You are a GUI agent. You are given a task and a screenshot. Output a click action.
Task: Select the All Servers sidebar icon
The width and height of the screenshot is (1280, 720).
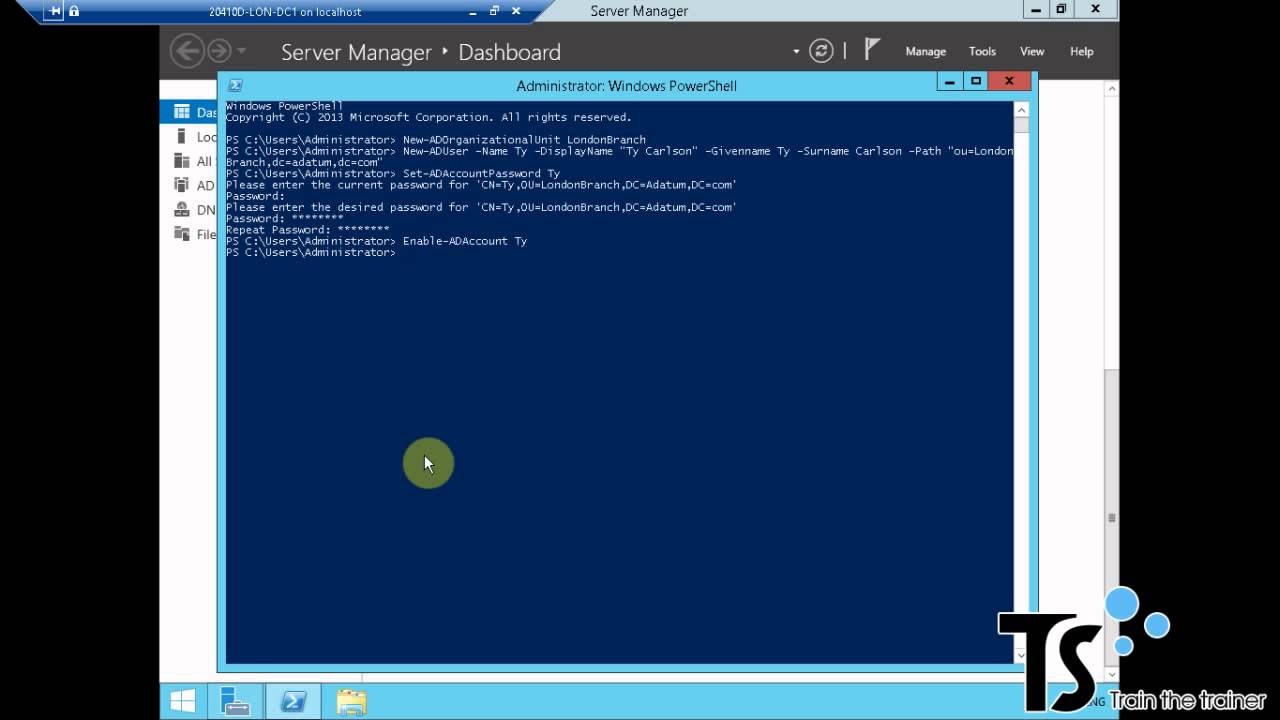coord(181,160)
